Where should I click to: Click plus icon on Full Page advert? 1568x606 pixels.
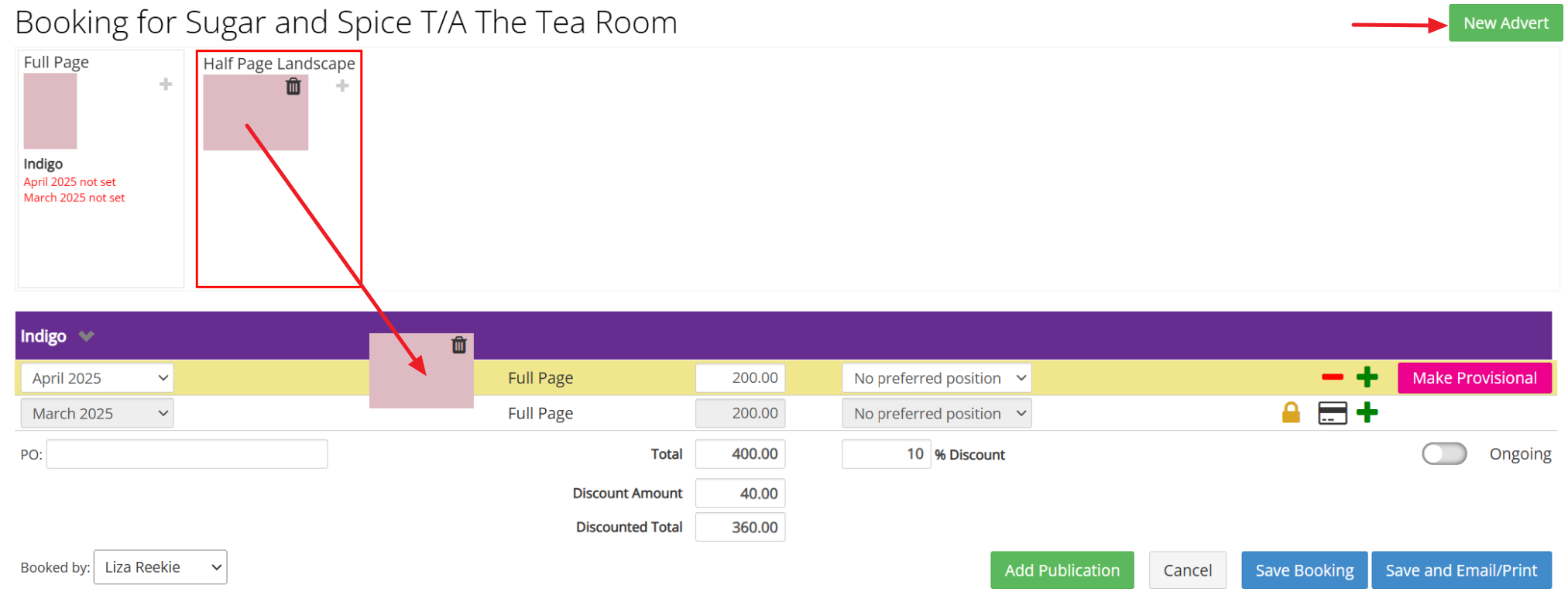pos(166,84)
